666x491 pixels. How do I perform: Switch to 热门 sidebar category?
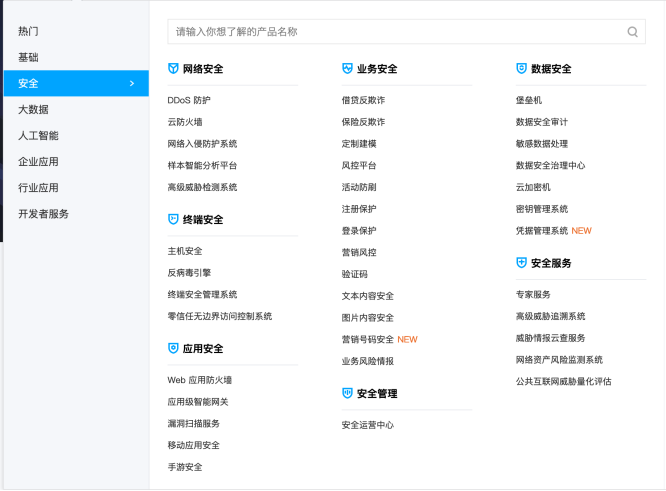point(29,32)
